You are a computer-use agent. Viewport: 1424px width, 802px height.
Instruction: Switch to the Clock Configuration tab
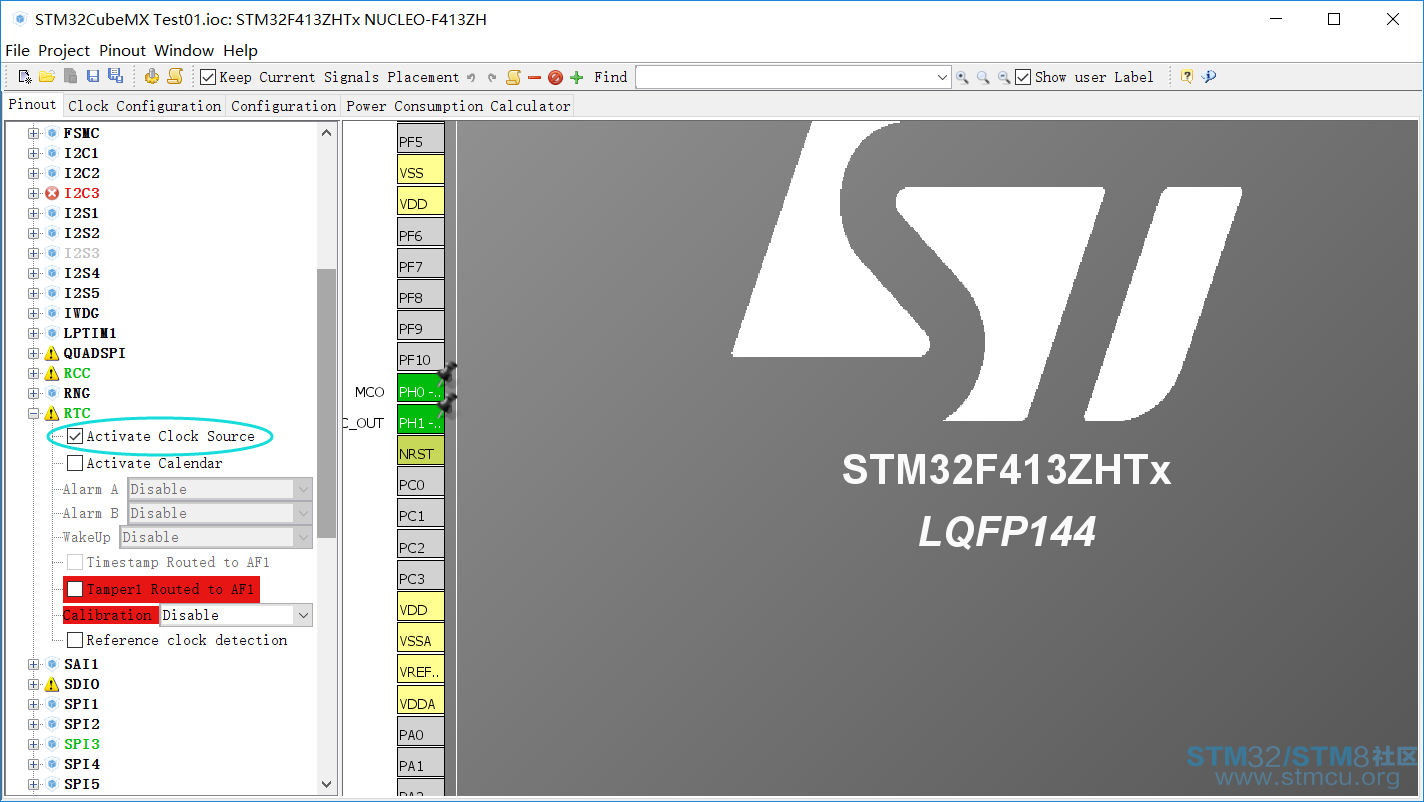pos(145,106)
